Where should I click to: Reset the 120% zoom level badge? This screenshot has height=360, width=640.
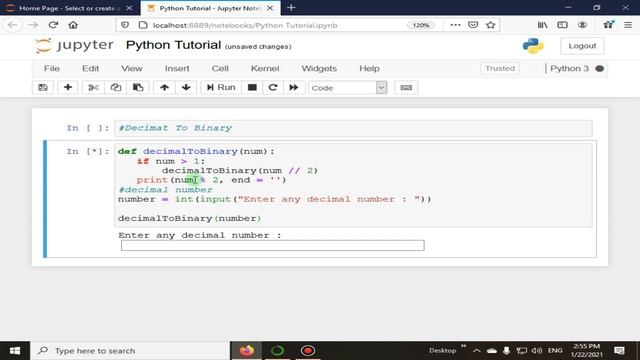tap(421, 25)
